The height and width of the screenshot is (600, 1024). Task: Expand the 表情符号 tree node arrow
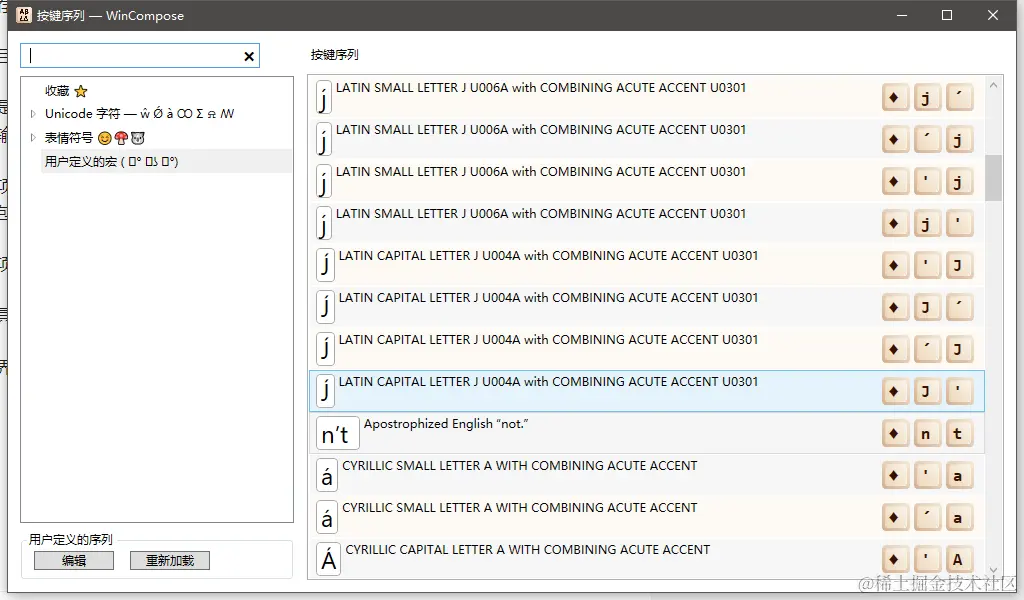33,138
